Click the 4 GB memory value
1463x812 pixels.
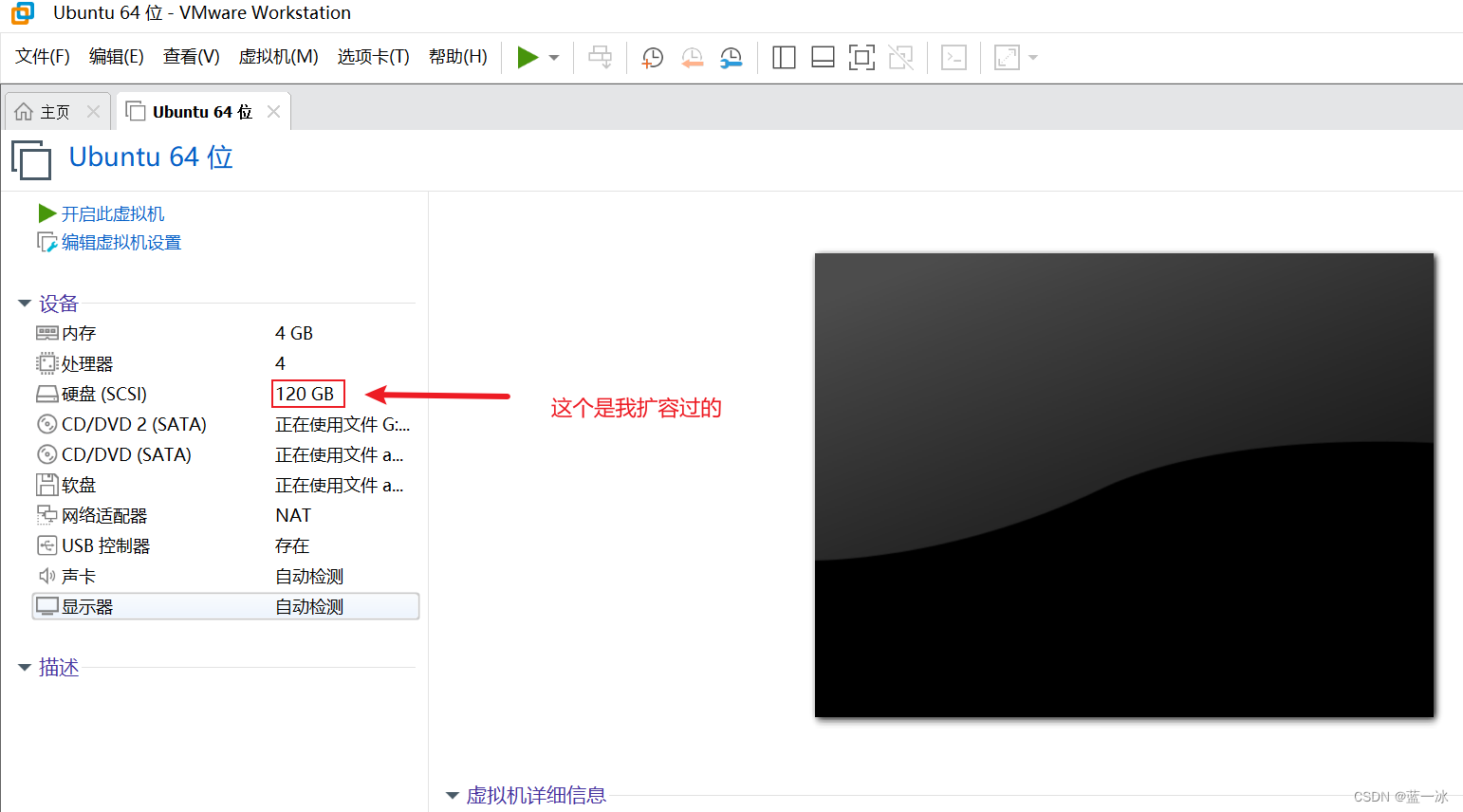294,333
